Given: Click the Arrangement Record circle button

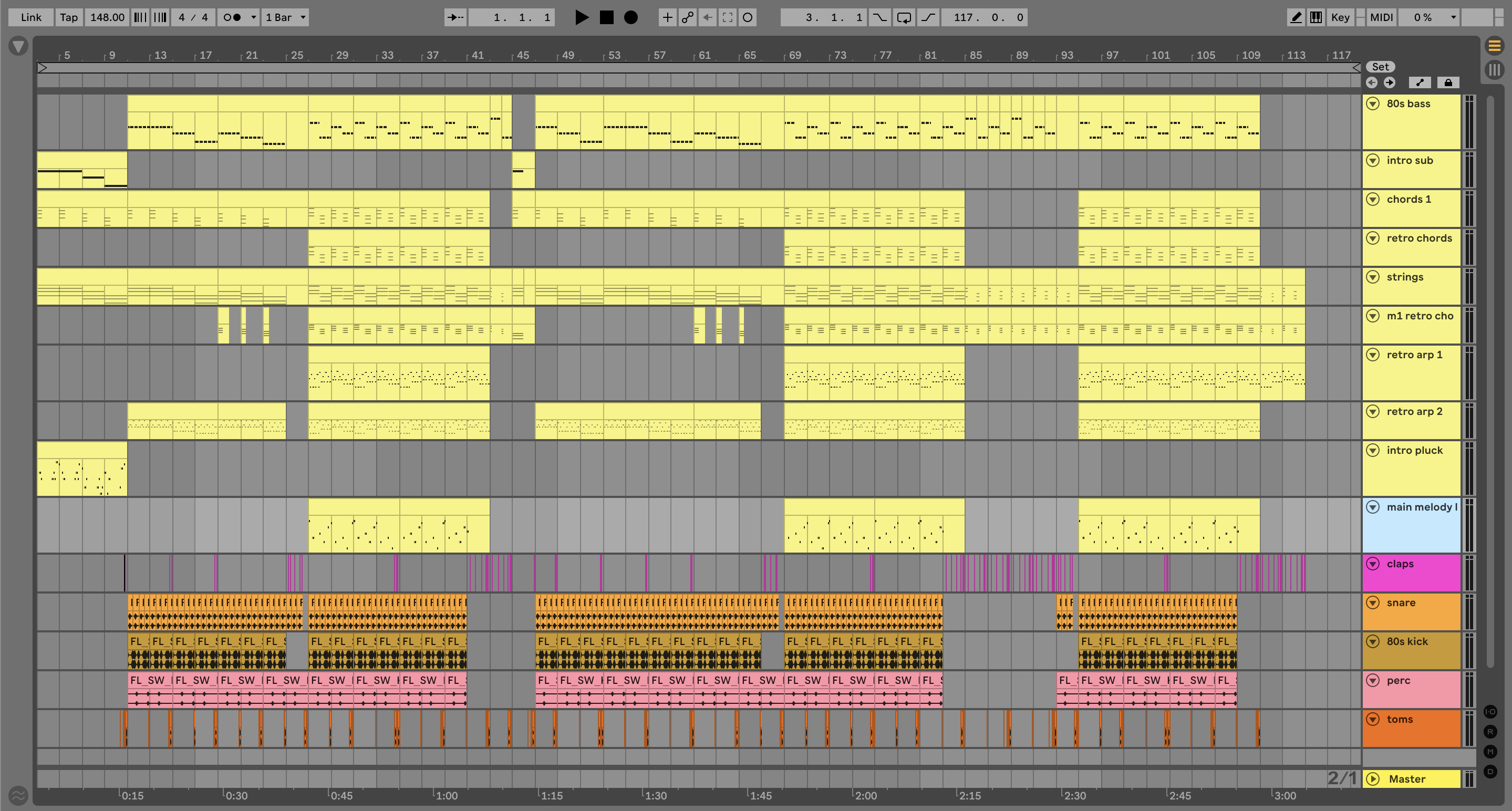Looking at the screenshot, I should (x=630, y=18).
